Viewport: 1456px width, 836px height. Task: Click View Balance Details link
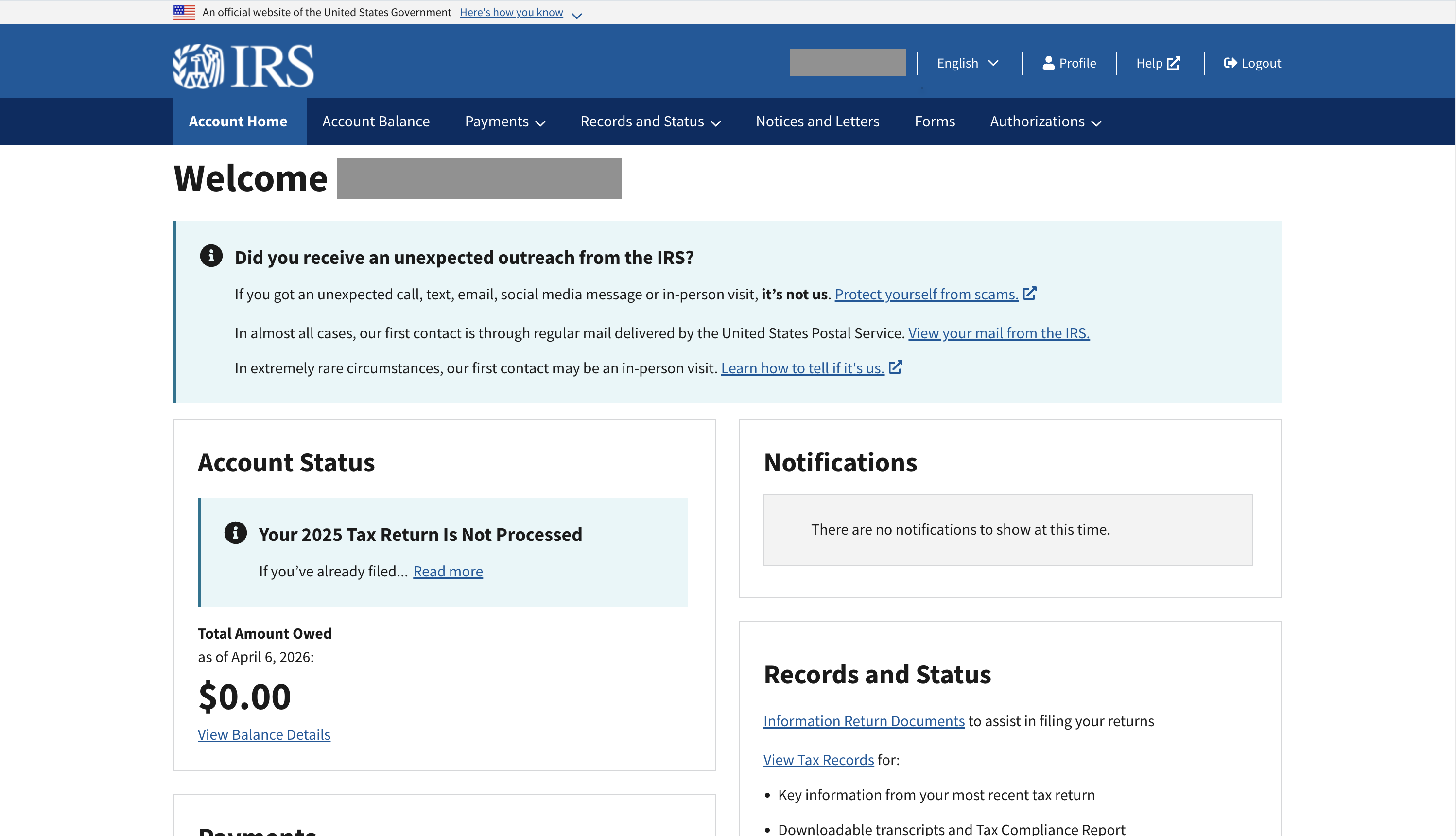[x=264, y=734]
